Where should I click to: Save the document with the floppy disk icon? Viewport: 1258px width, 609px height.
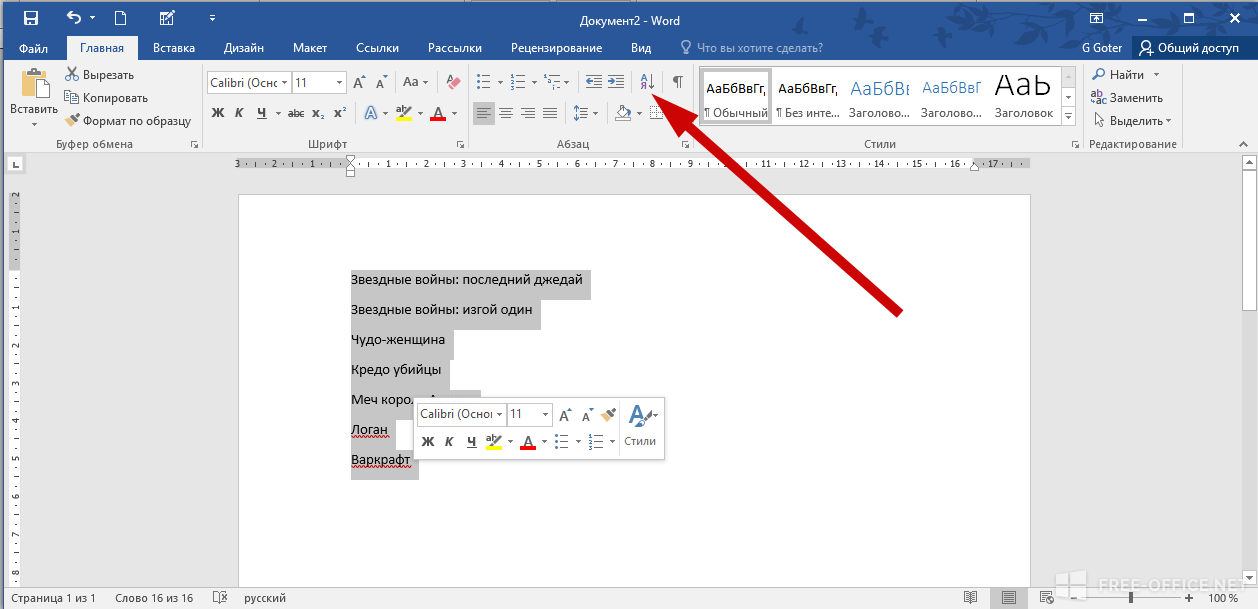[31, 18]
